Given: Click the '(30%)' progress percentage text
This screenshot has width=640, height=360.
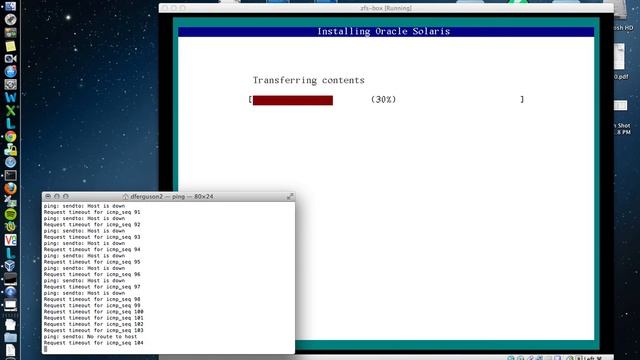Looking at the screenshot, I should point(383,100).
